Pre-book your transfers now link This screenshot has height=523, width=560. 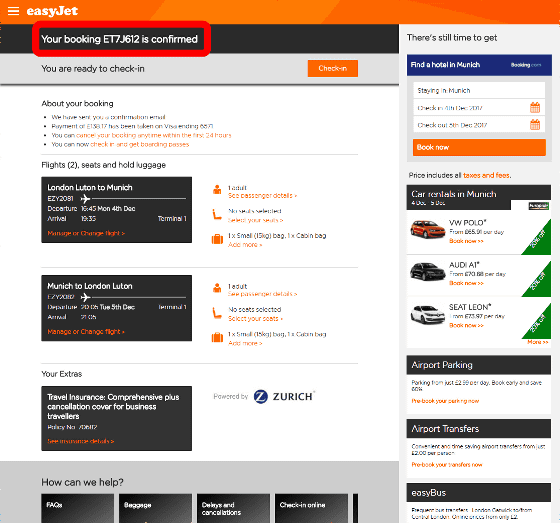click(447, 465)
